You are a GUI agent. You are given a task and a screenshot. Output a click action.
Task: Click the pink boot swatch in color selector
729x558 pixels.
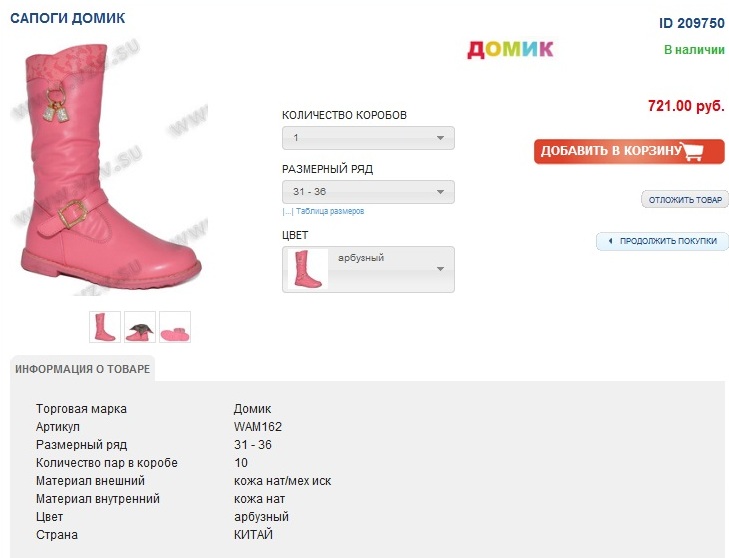pos(307,269)
